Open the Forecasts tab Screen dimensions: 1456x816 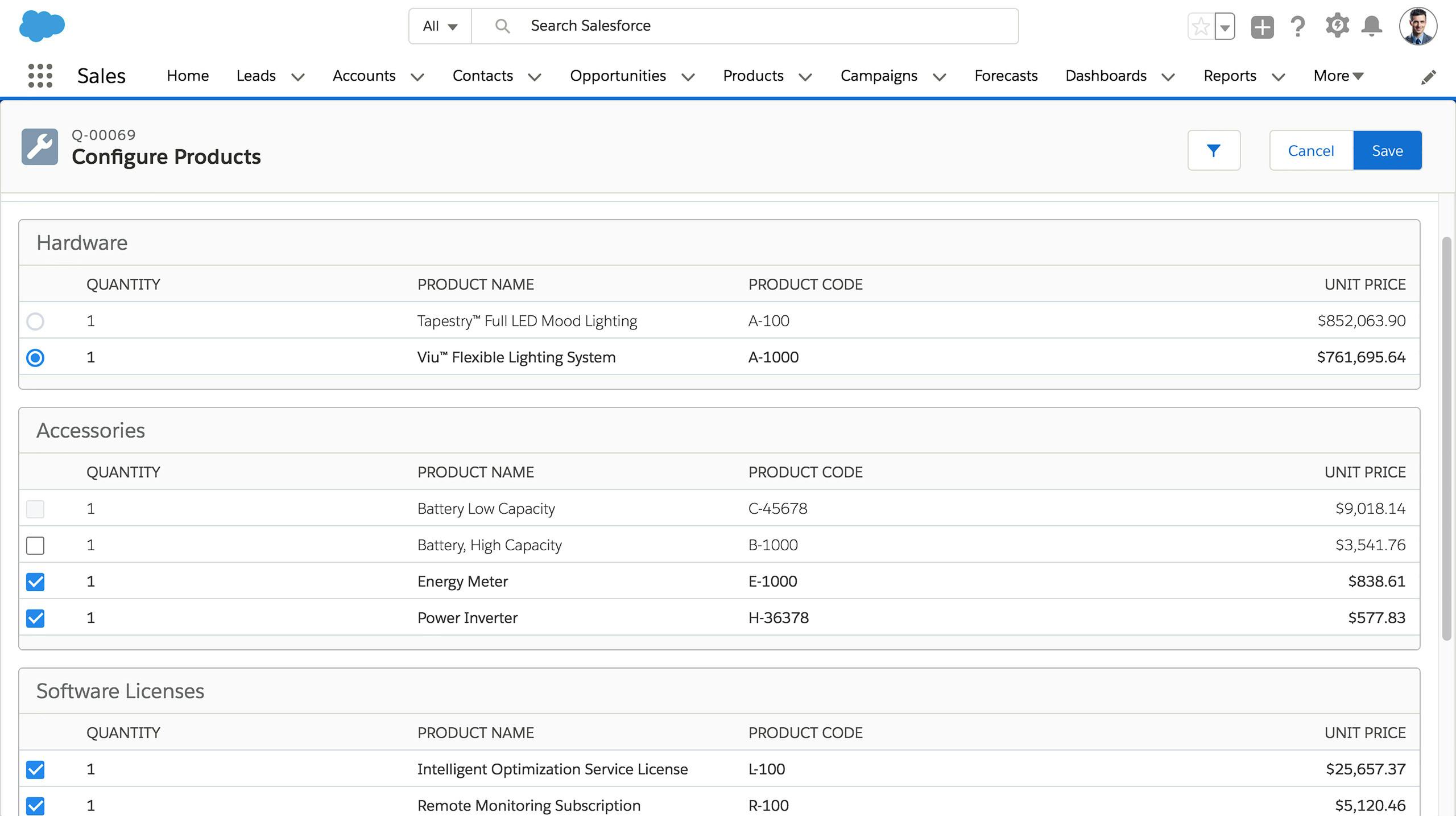point(1006,76)
